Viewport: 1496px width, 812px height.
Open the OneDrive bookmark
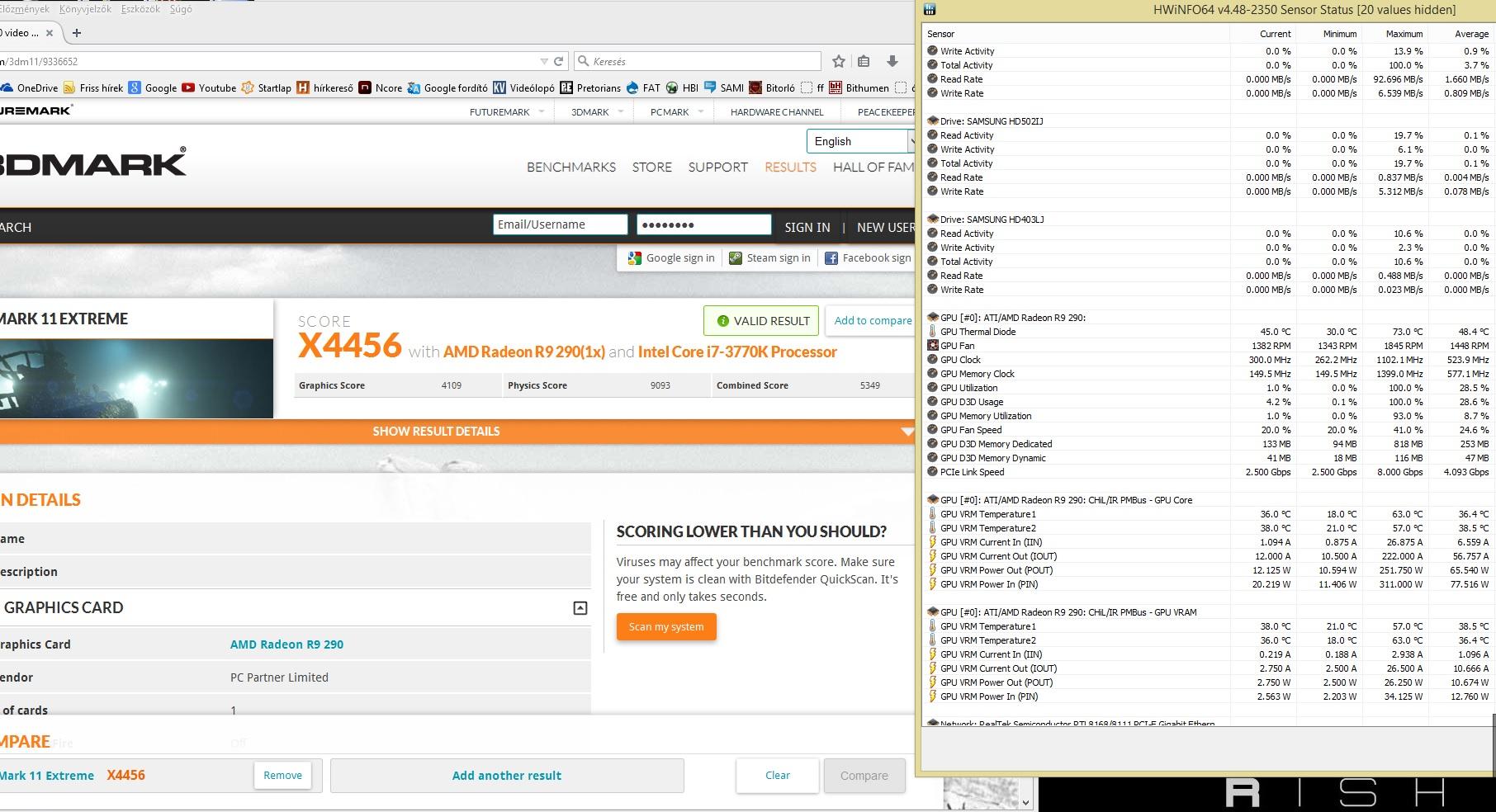(x=30, y=87)
